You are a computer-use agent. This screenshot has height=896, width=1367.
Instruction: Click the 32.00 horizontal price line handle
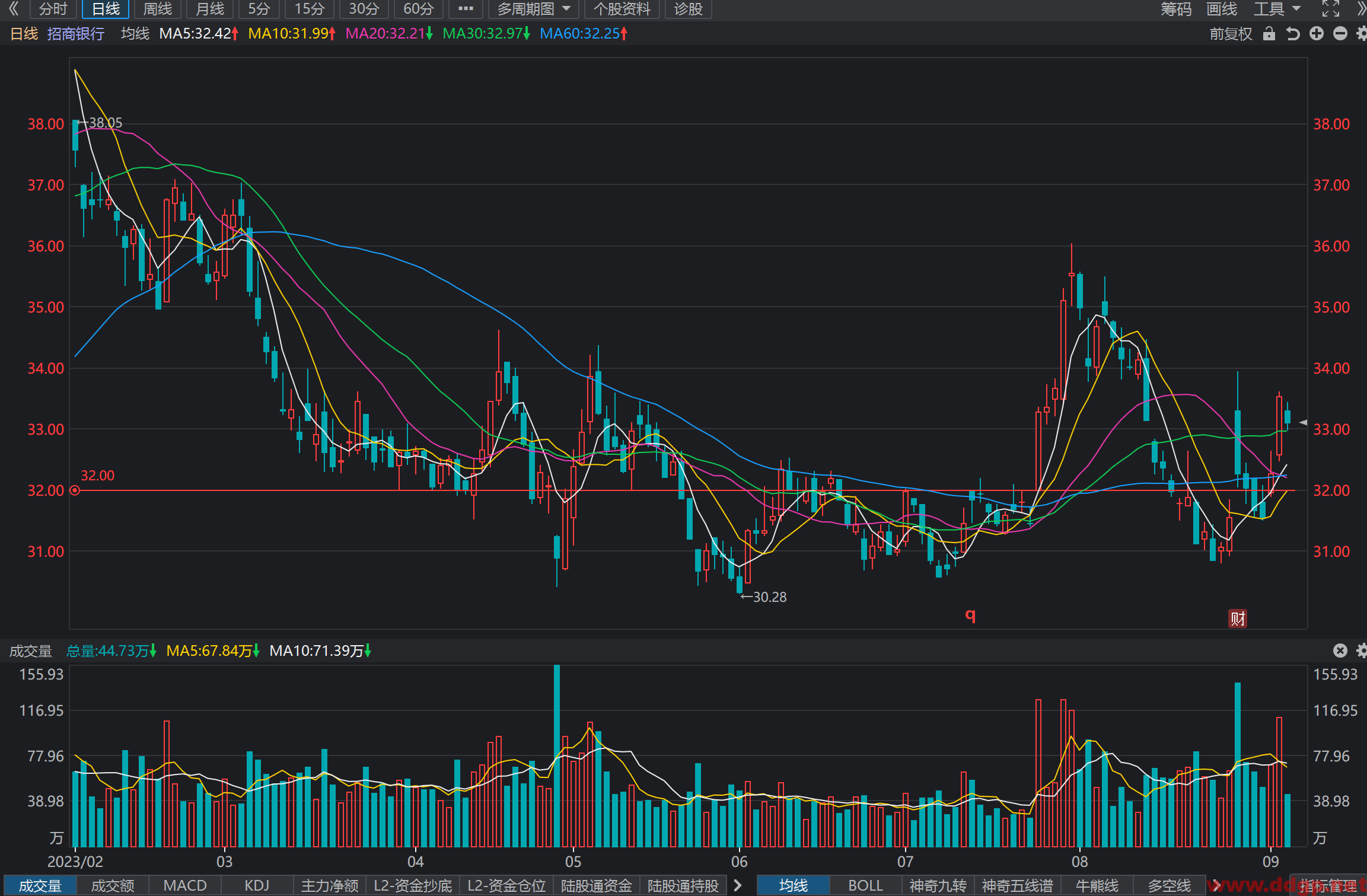tap(75, 490)
